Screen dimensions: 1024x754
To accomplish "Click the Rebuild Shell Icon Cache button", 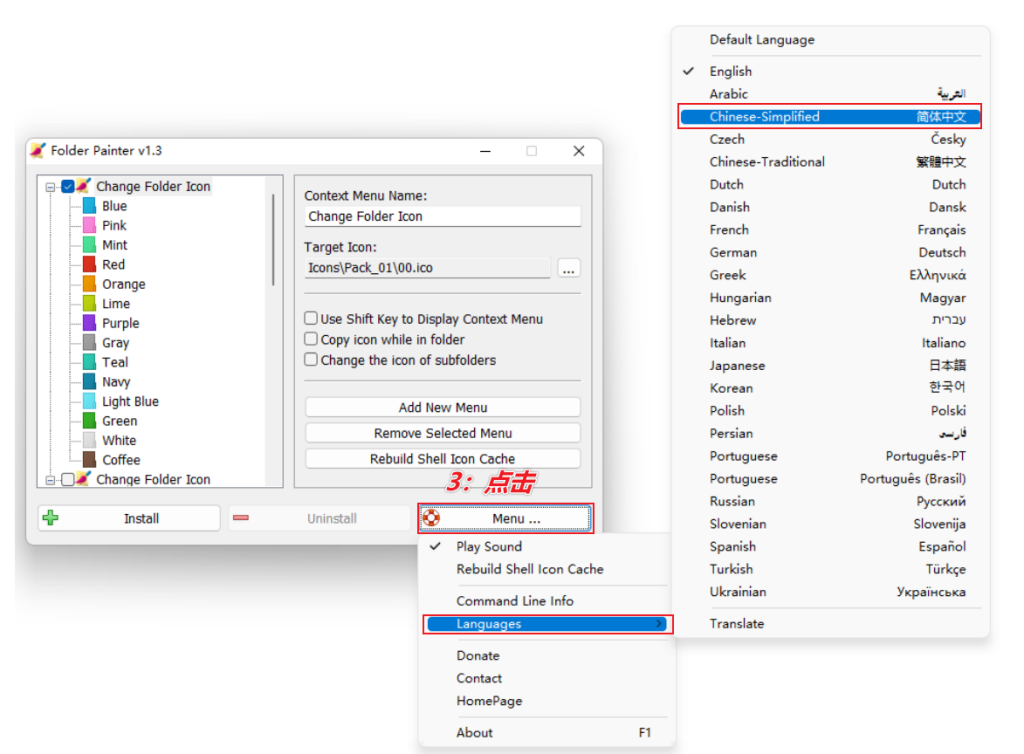I will click(x=442, y=459).
